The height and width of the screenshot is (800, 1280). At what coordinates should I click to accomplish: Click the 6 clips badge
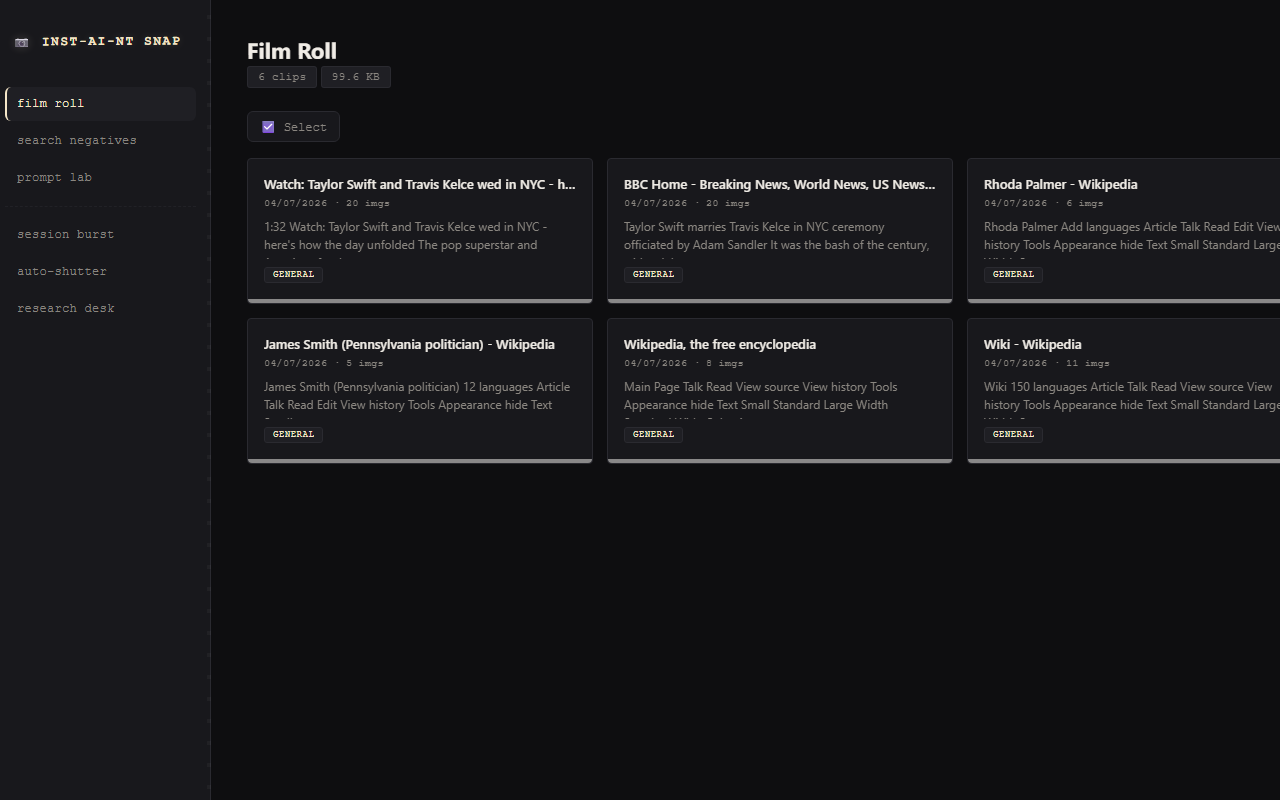[x=282, y=77]
